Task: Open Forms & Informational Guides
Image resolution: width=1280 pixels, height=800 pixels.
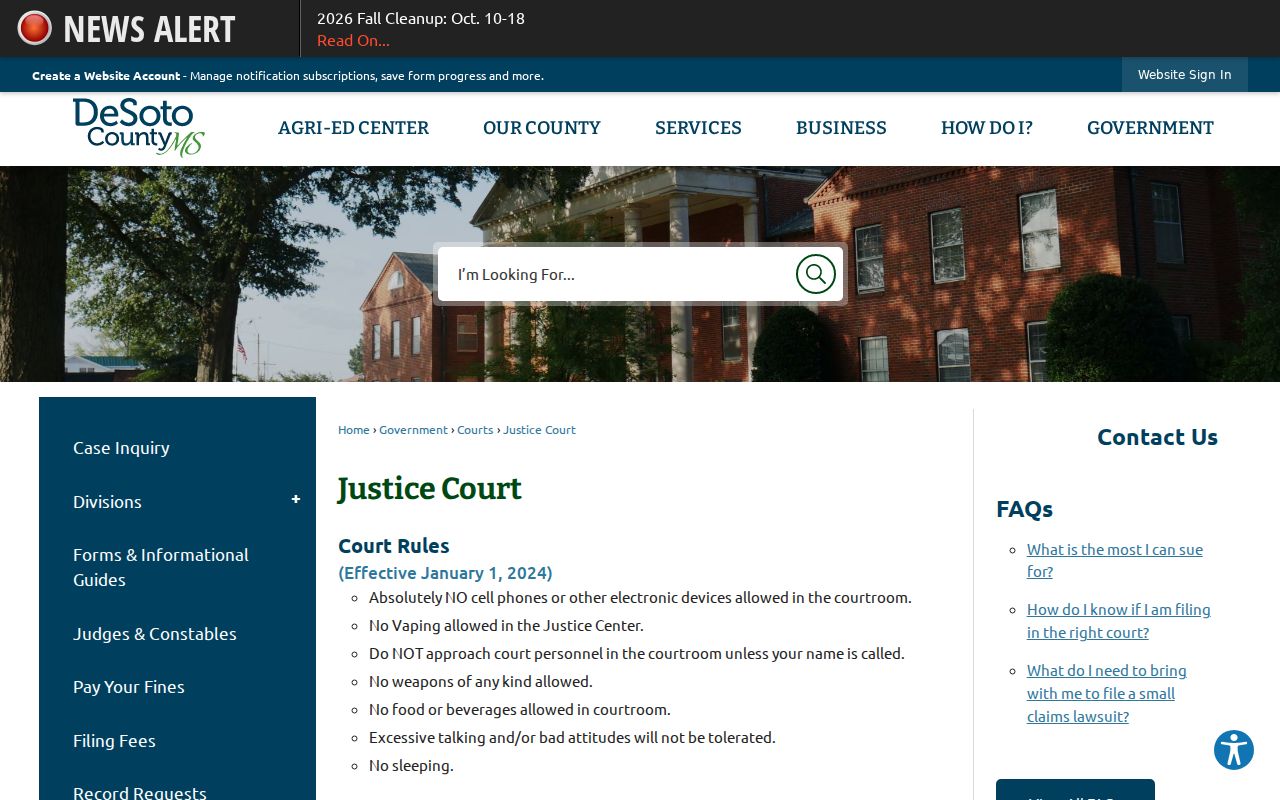Action: (161, 567)
